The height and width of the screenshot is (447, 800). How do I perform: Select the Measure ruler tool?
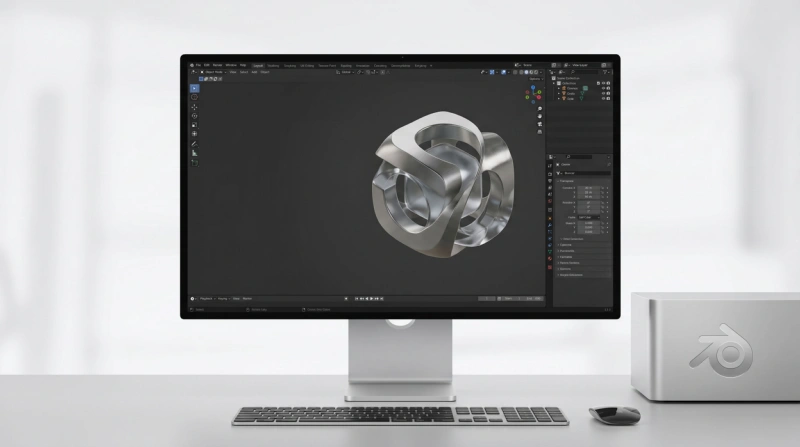pos(194,153)
